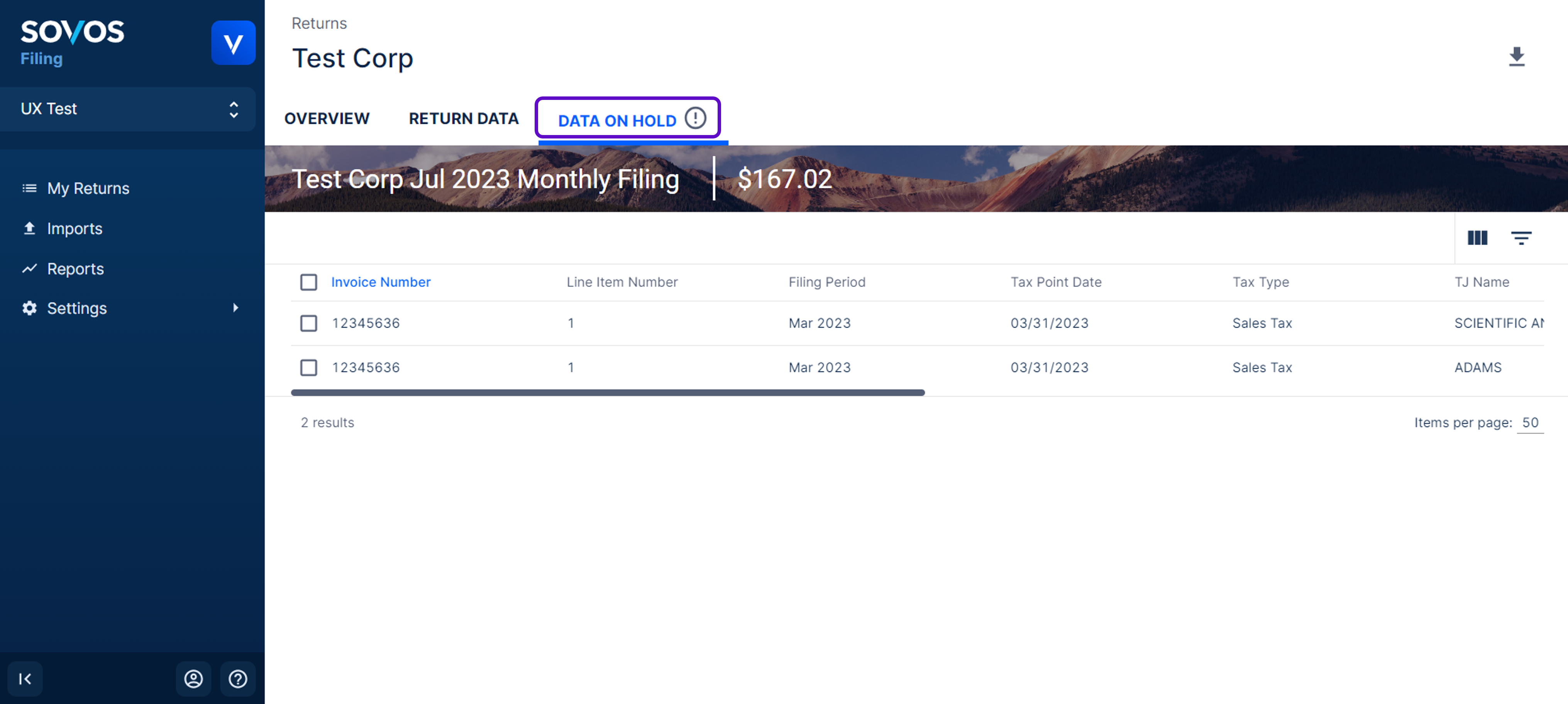Switch to the Return Data tab

point(463,119)
